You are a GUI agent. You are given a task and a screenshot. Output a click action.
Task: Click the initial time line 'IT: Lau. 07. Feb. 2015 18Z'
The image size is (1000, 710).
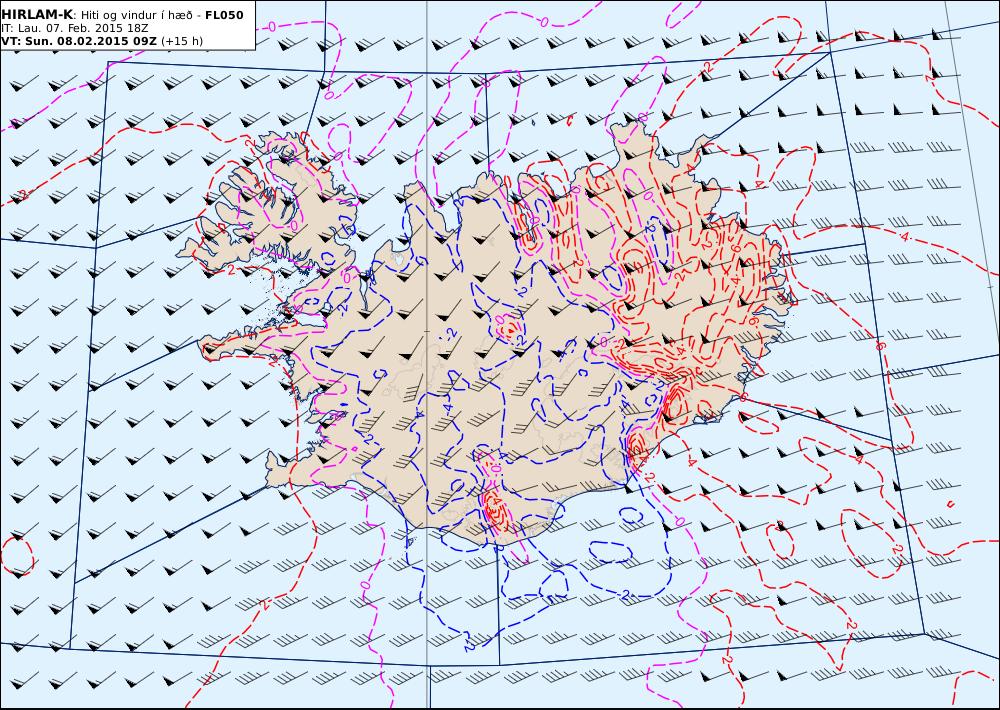point(75,28)
